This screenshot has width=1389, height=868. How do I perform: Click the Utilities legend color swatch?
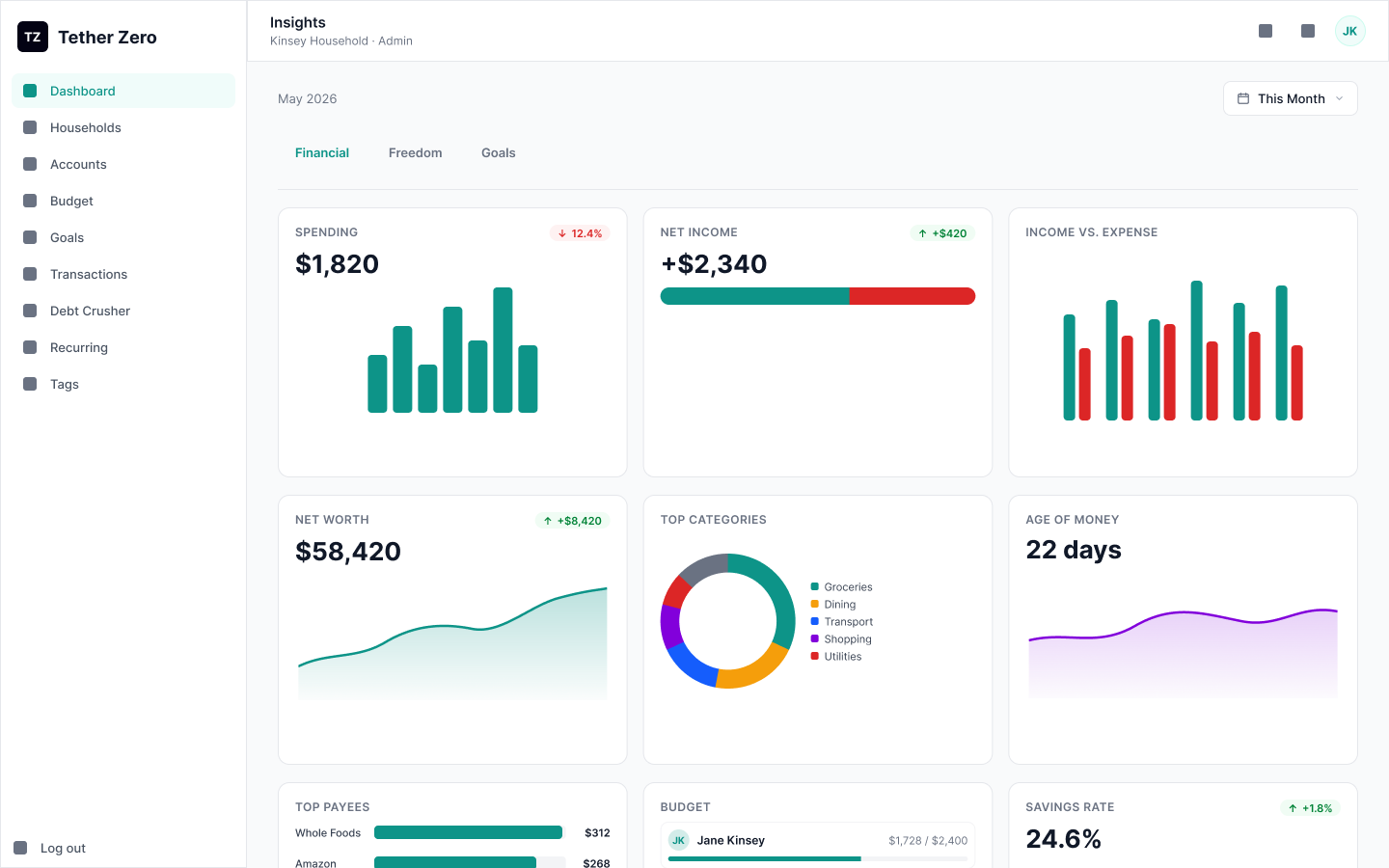[815, 656]
